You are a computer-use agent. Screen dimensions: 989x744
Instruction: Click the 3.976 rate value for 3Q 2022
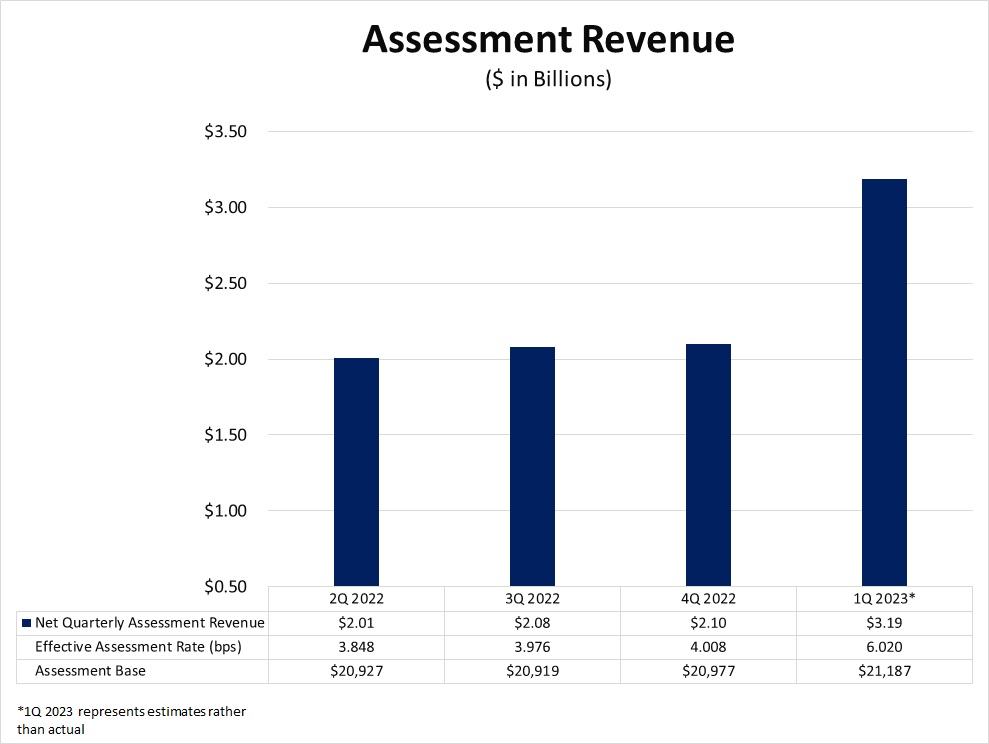[532, 647]
